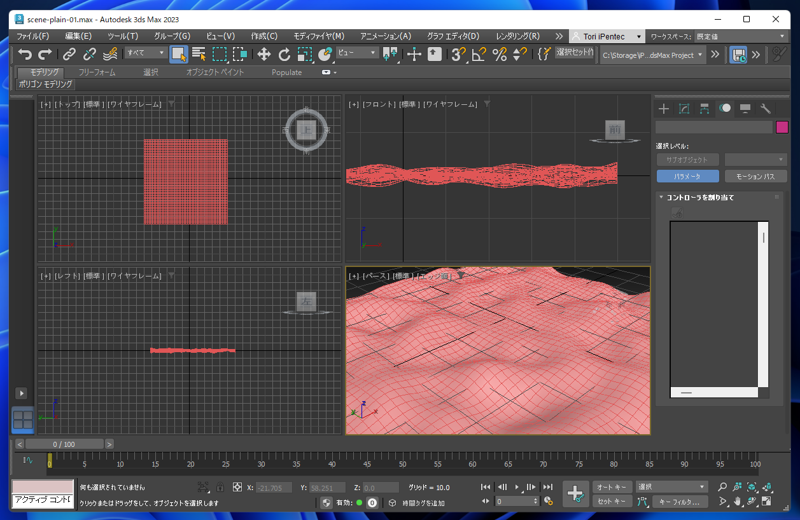Viewport: 800px width, 520px height.
Task: Activate the Select and Move tool
Action: 264,54
